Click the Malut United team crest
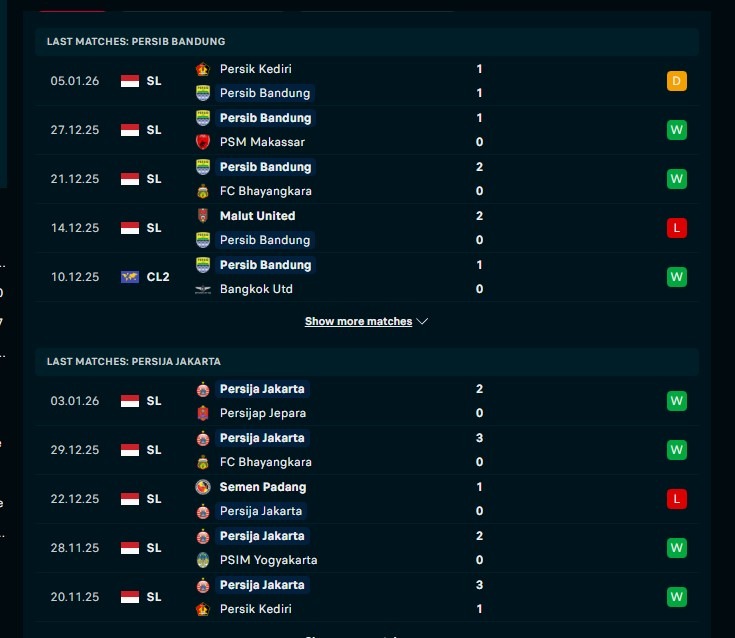The image size is (735, 638). [x=203, y=216]
